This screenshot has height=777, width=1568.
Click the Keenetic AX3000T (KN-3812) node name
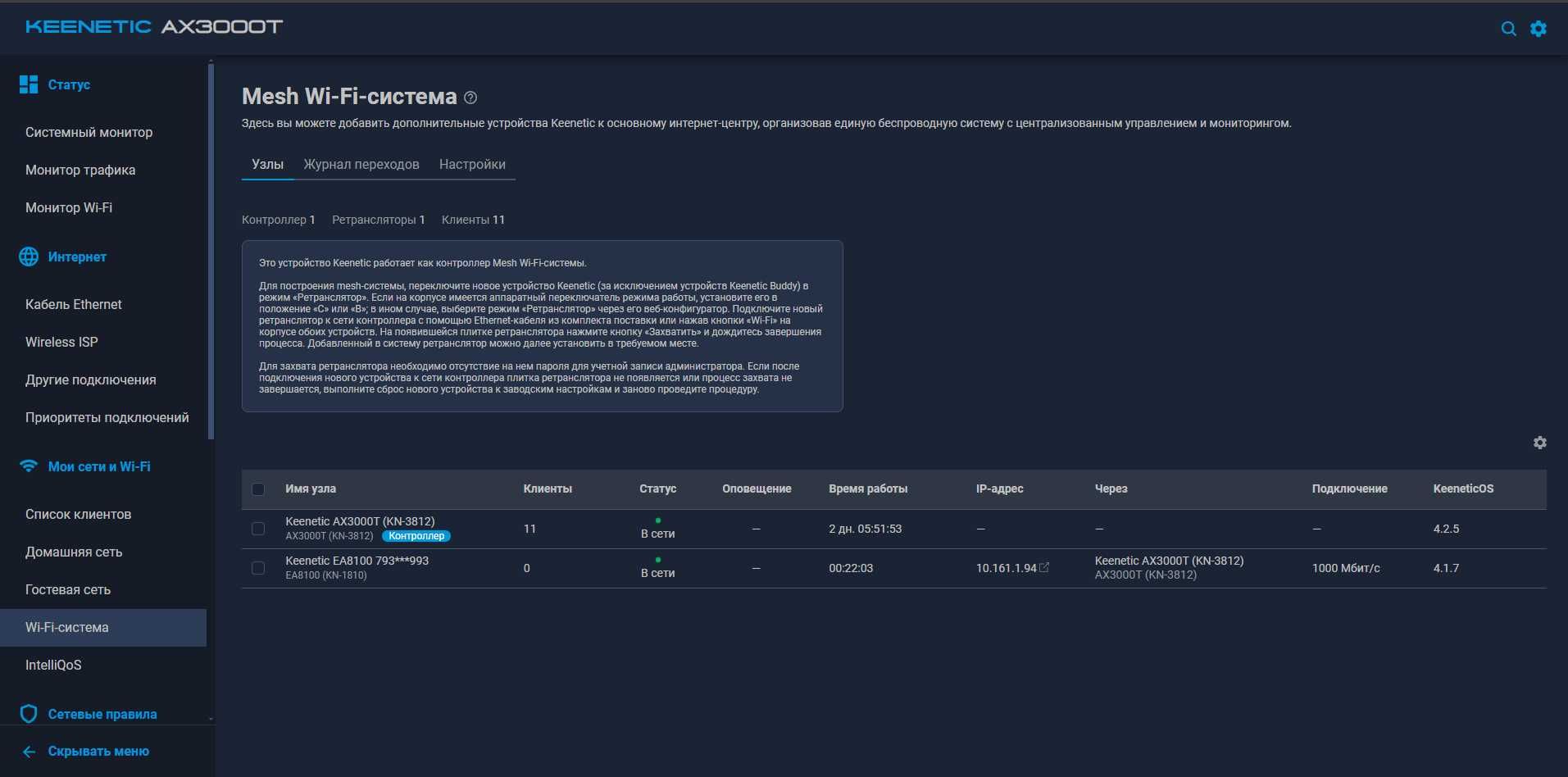[x=360, y=521]
